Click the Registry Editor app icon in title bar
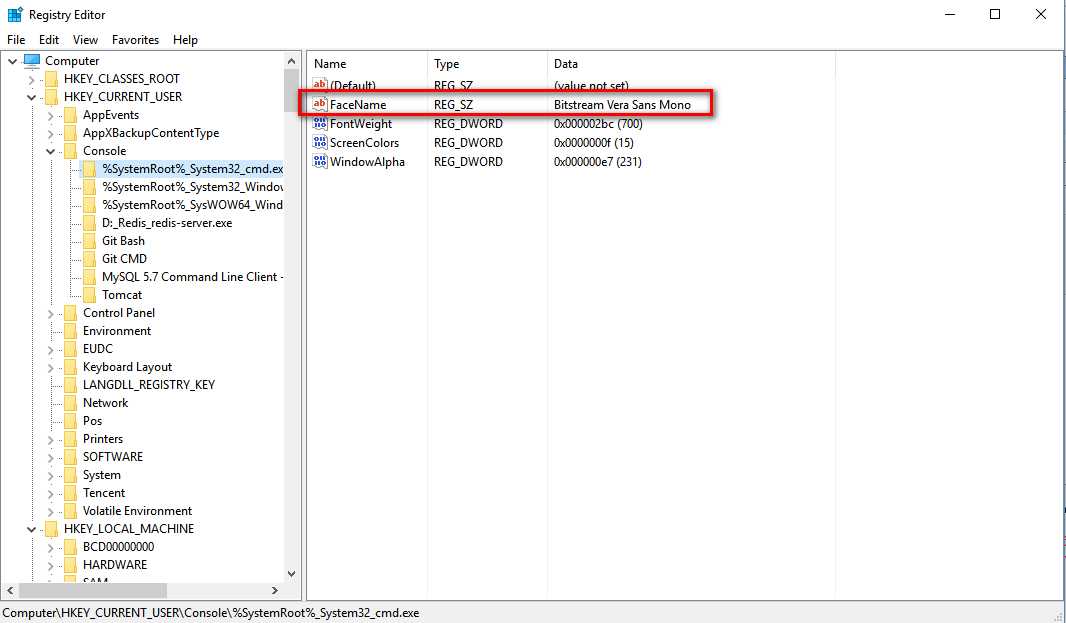 click(15, 14)
